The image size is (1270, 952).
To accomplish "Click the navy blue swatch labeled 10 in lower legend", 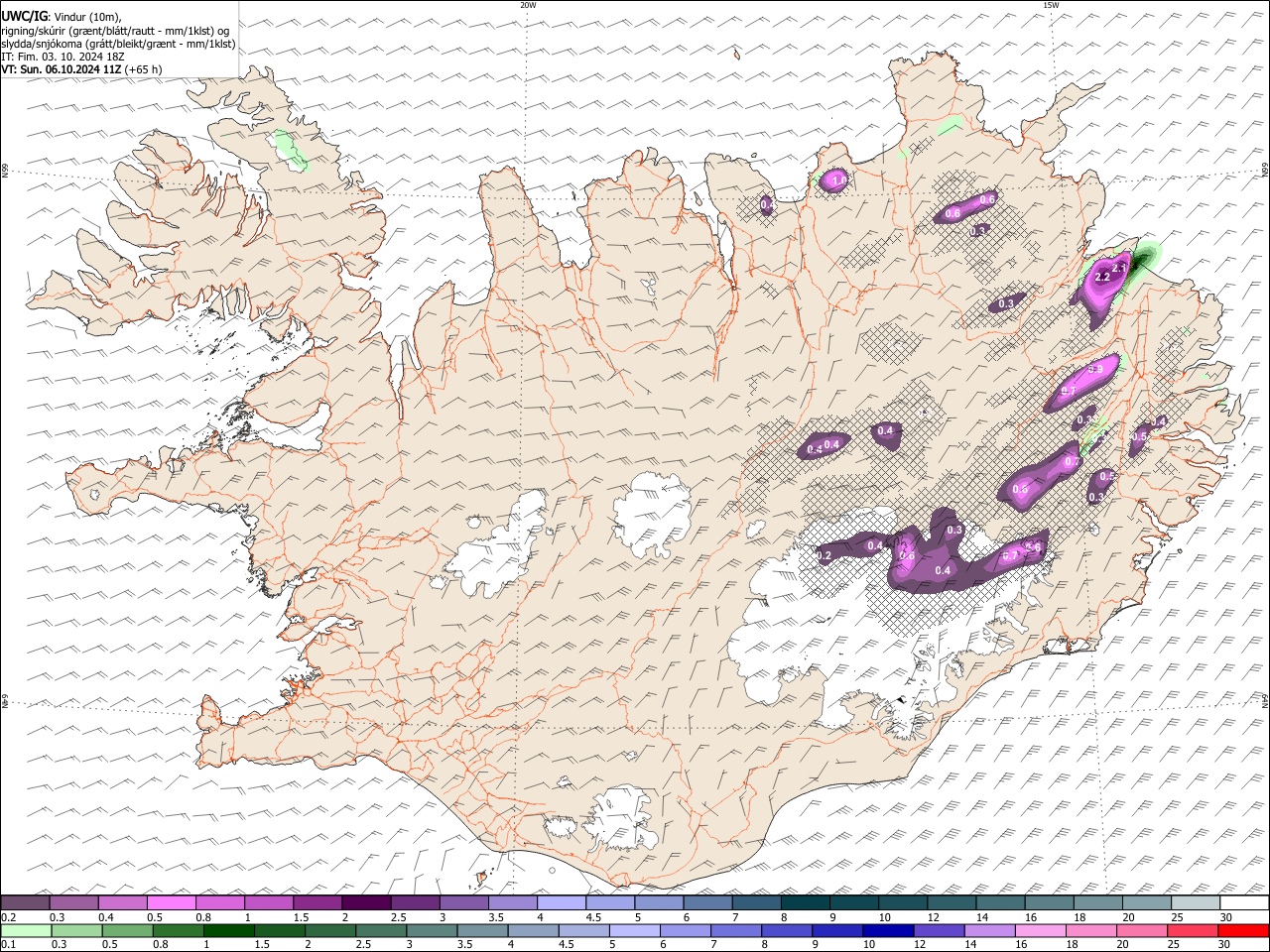I will click(887, 931).
